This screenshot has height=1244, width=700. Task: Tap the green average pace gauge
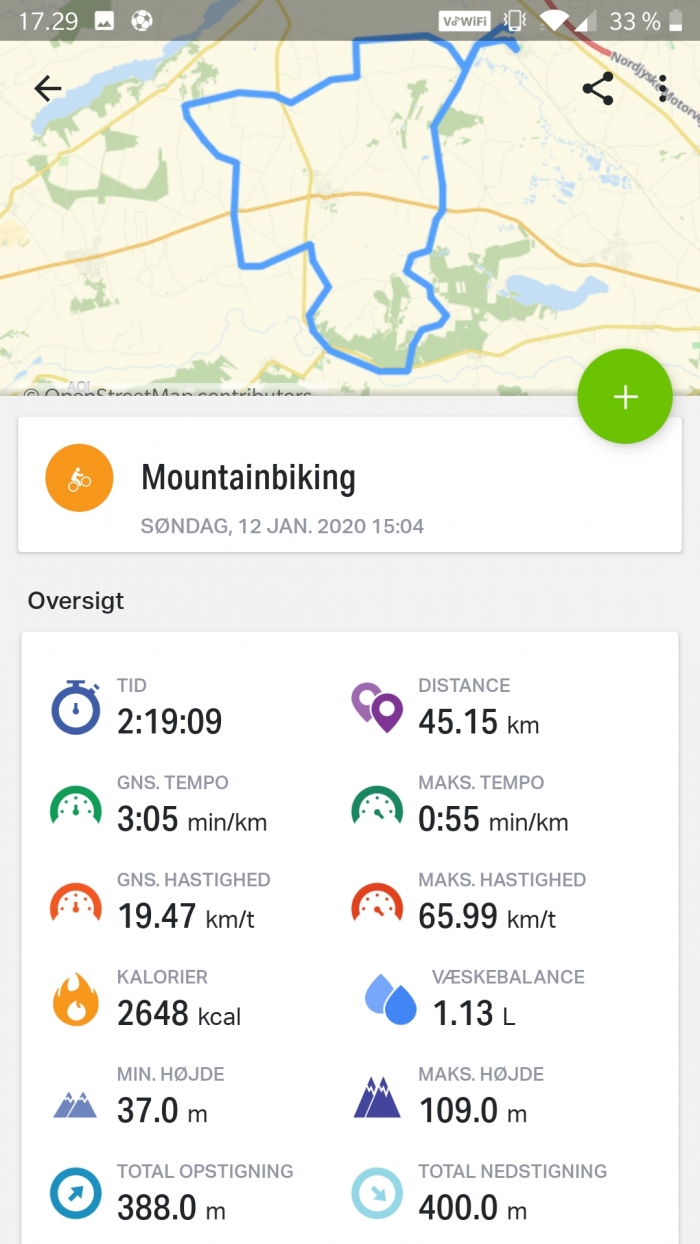[x=76, y=805]
